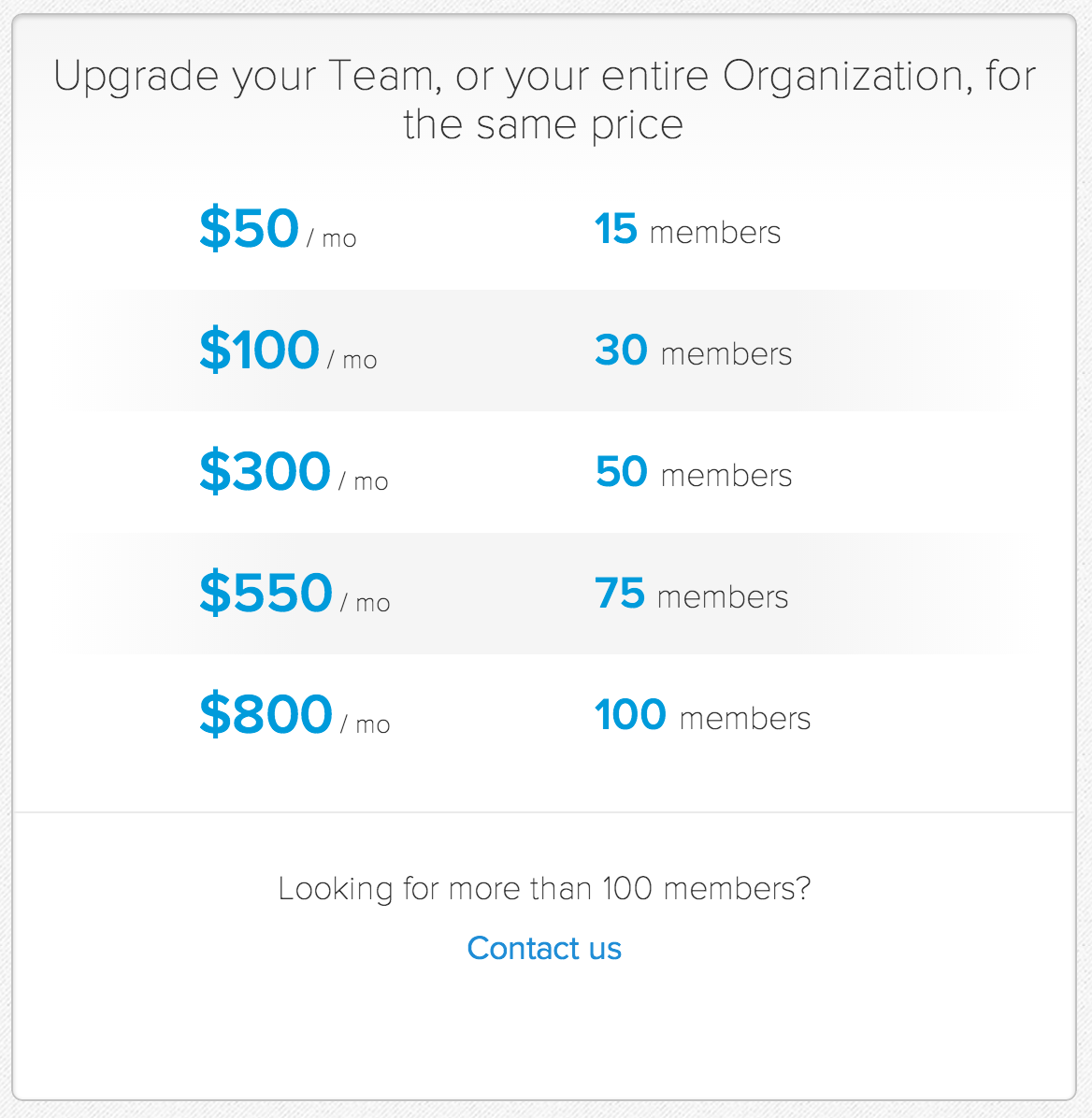Click the 30 members label
This screenshot has height=1118, width=1092.
point(694,351)
